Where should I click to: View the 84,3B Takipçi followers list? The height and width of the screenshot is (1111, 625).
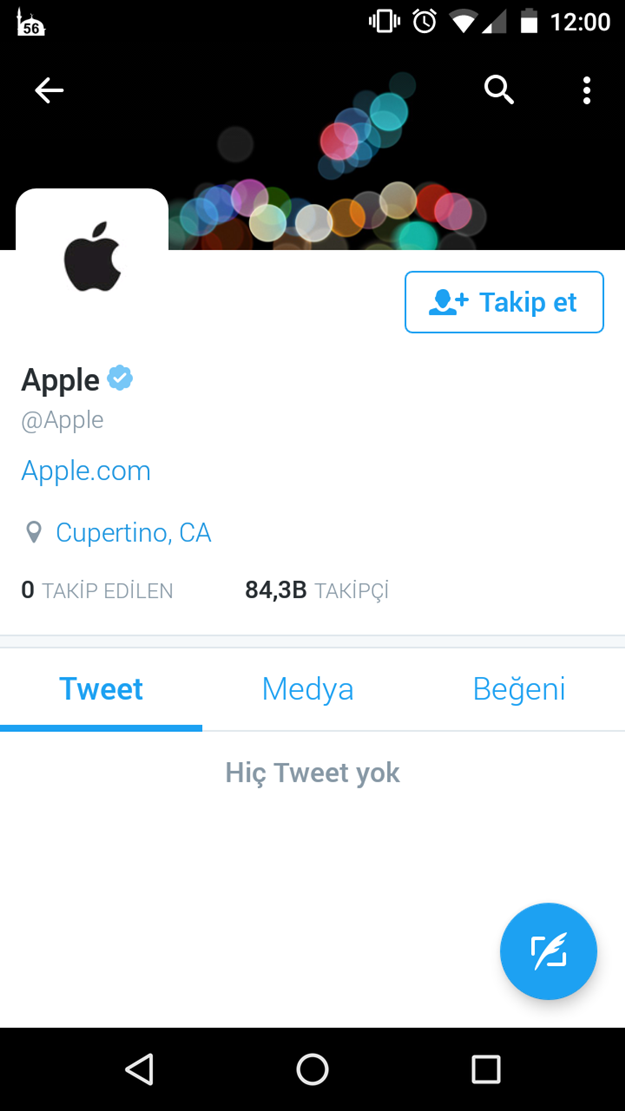click(317, 590)
